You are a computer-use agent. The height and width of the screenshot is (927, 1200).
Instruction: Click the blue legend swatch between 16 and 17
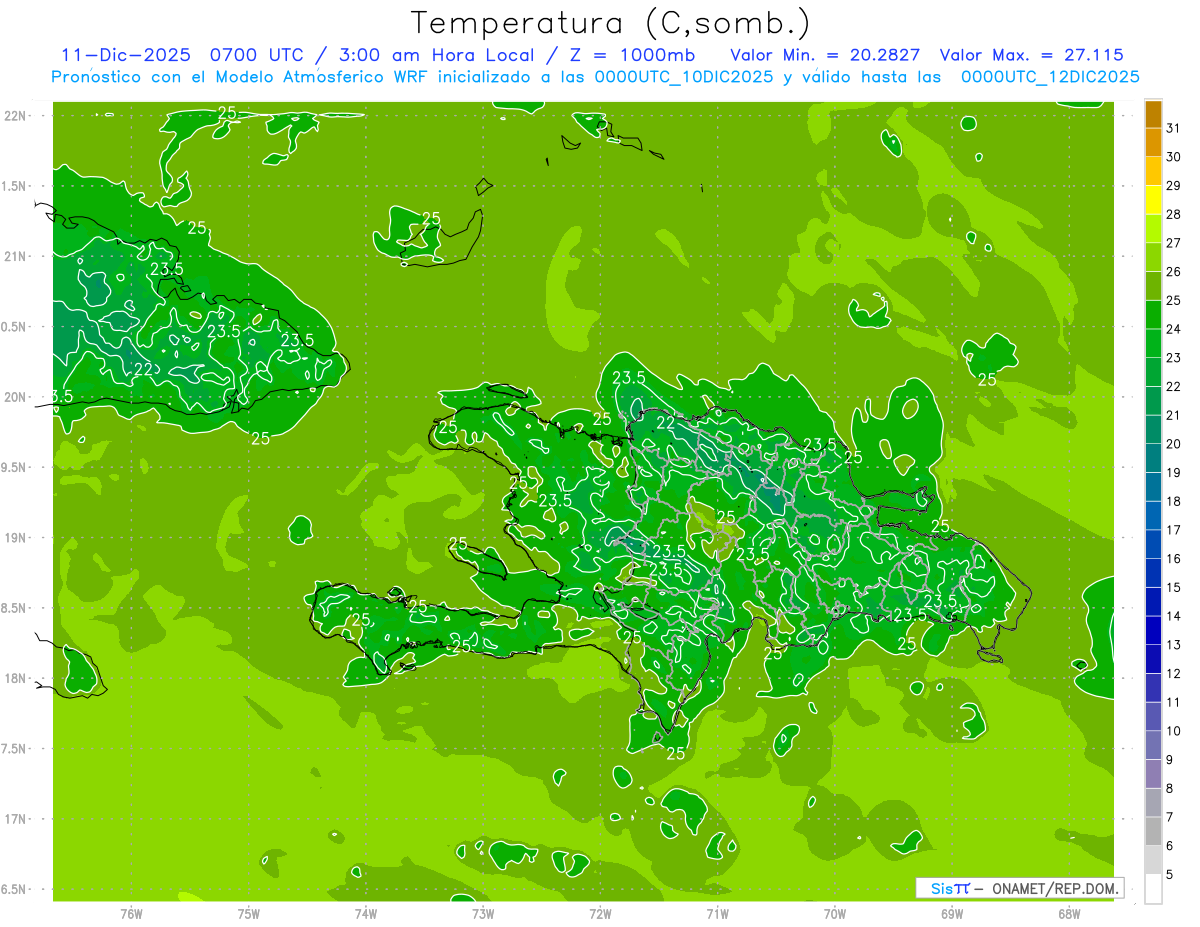pyautogui.click(x=1153, y=544)
